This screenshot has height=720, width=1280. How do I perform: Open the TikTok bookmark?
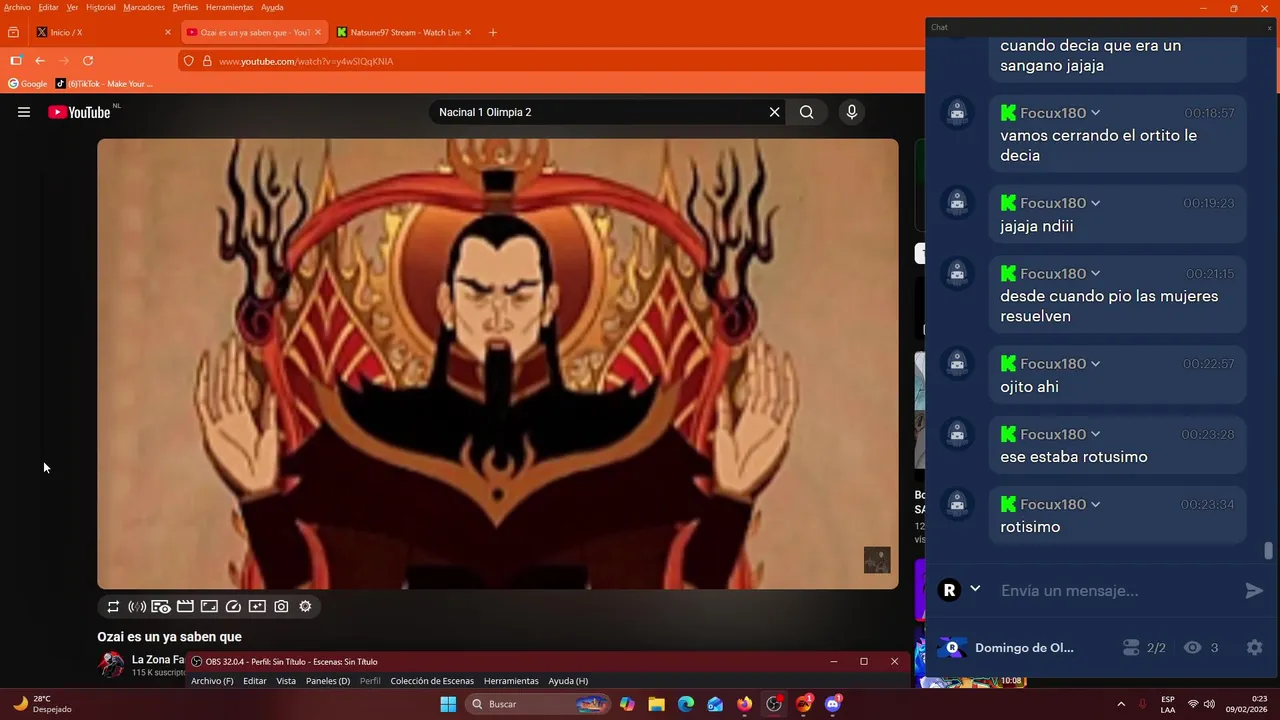tap(104, 84)
